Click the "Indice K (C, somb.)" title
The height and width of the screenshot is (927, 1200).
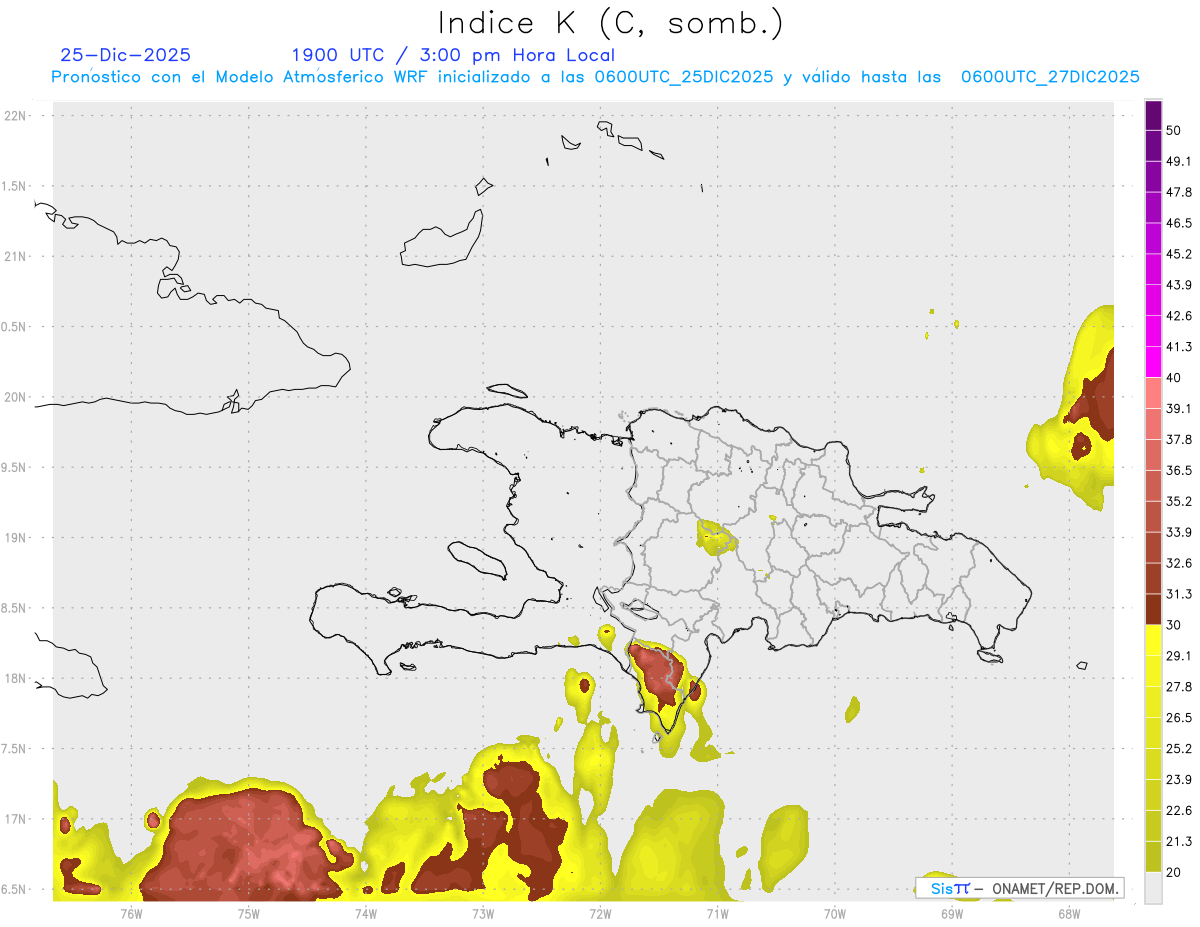[x=611, y=23]
